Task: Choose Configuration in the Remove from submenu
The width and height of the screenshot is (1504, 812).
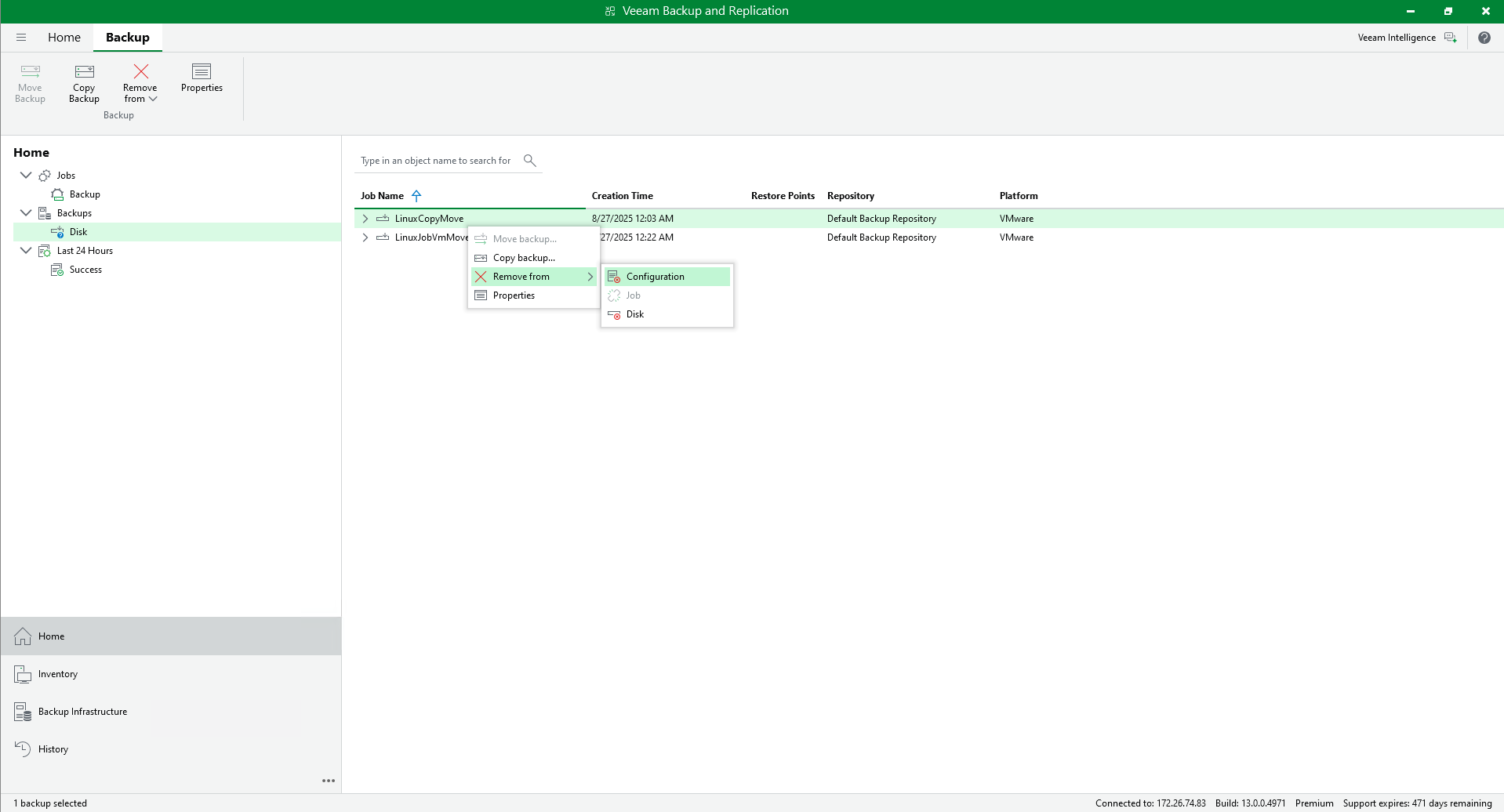Action: tap(656, 276)
